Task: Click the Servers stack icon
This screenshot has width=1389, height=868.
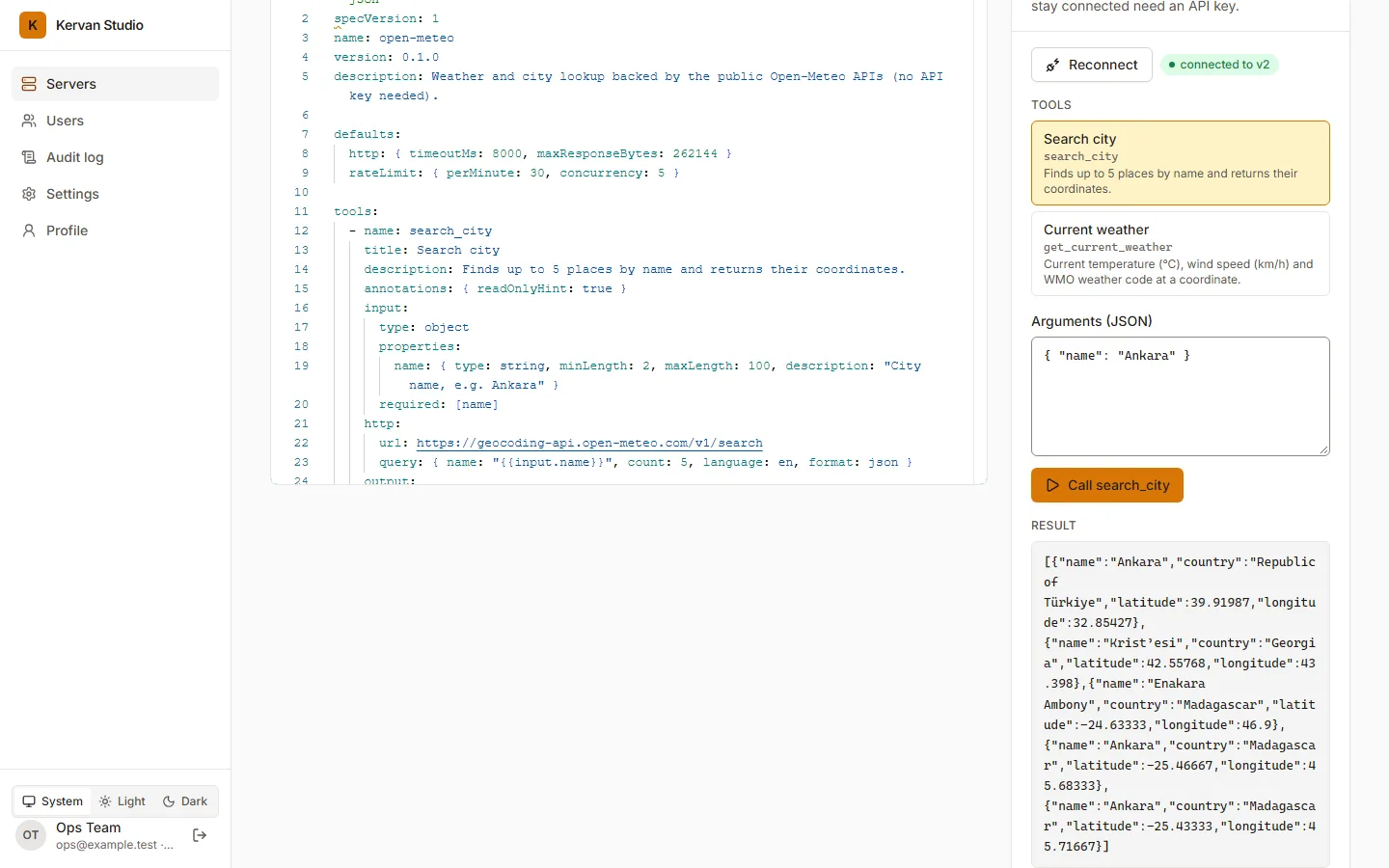Action: click(29, 84)
